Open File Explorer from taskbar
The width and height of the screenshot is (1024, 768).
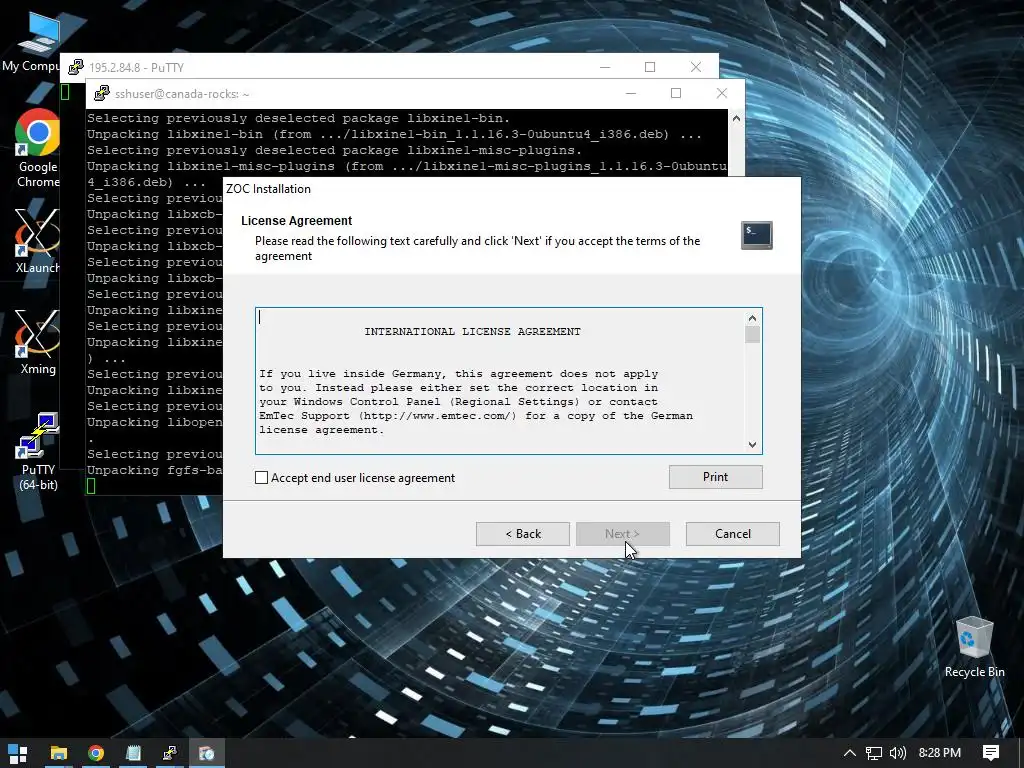tap(59, 753)
